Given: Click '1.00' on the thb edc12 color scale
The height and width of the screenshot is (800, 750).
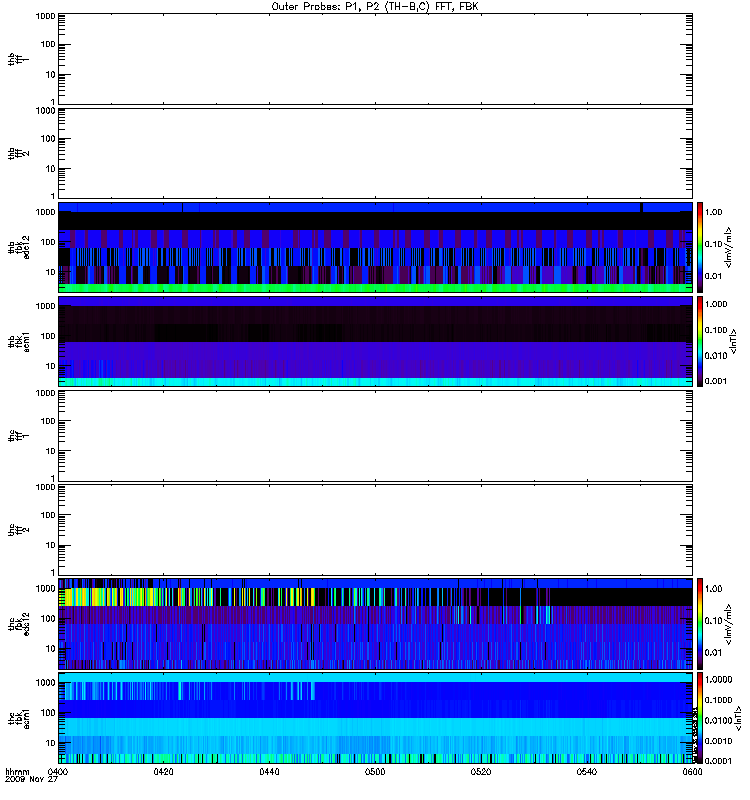Looking at the screenshot, I should [713, 212].
